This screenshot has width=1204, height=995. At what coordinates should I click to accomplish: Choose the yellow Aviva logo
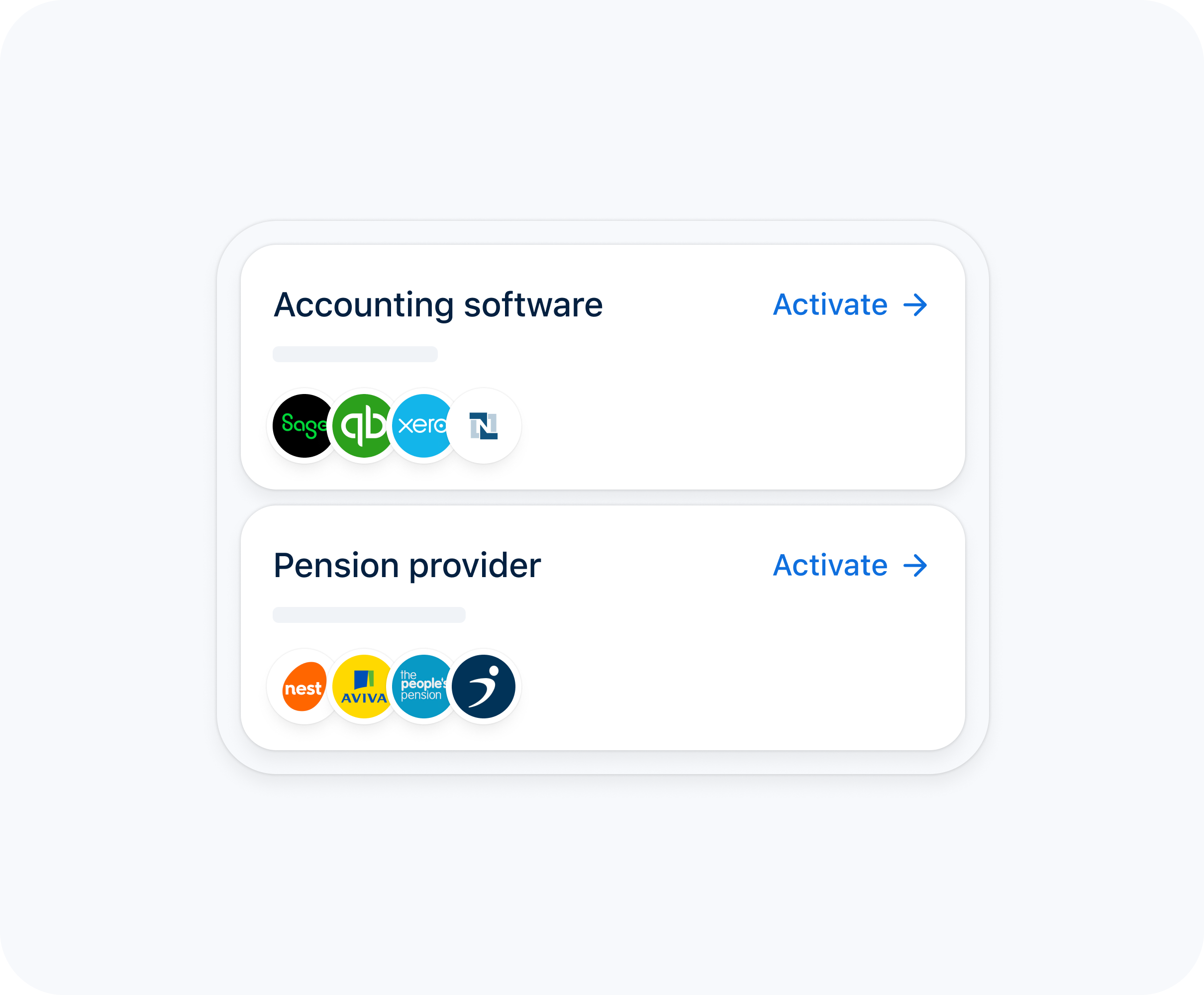click(363, 686)
